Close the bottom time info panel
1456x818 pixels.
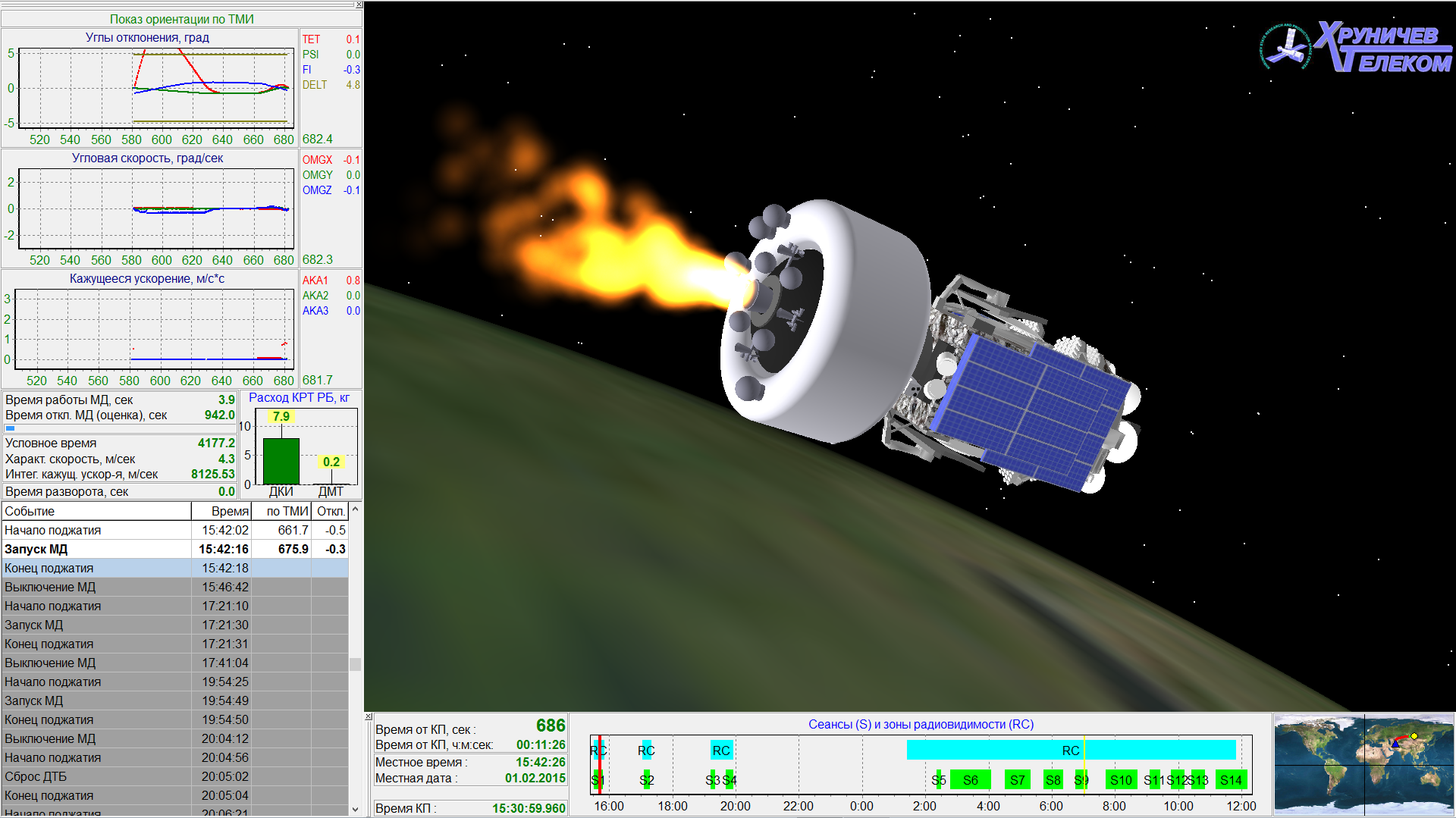point(369,716)
